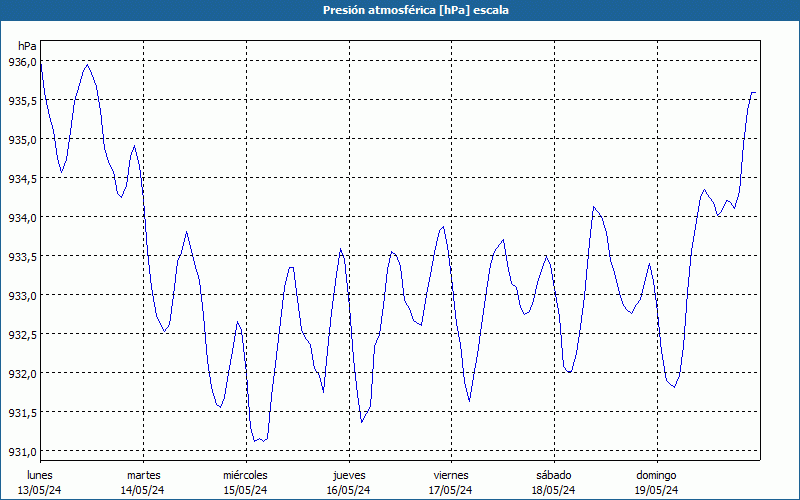Click the date 19/05/24
800x500 pixels.
coord(656,490)
